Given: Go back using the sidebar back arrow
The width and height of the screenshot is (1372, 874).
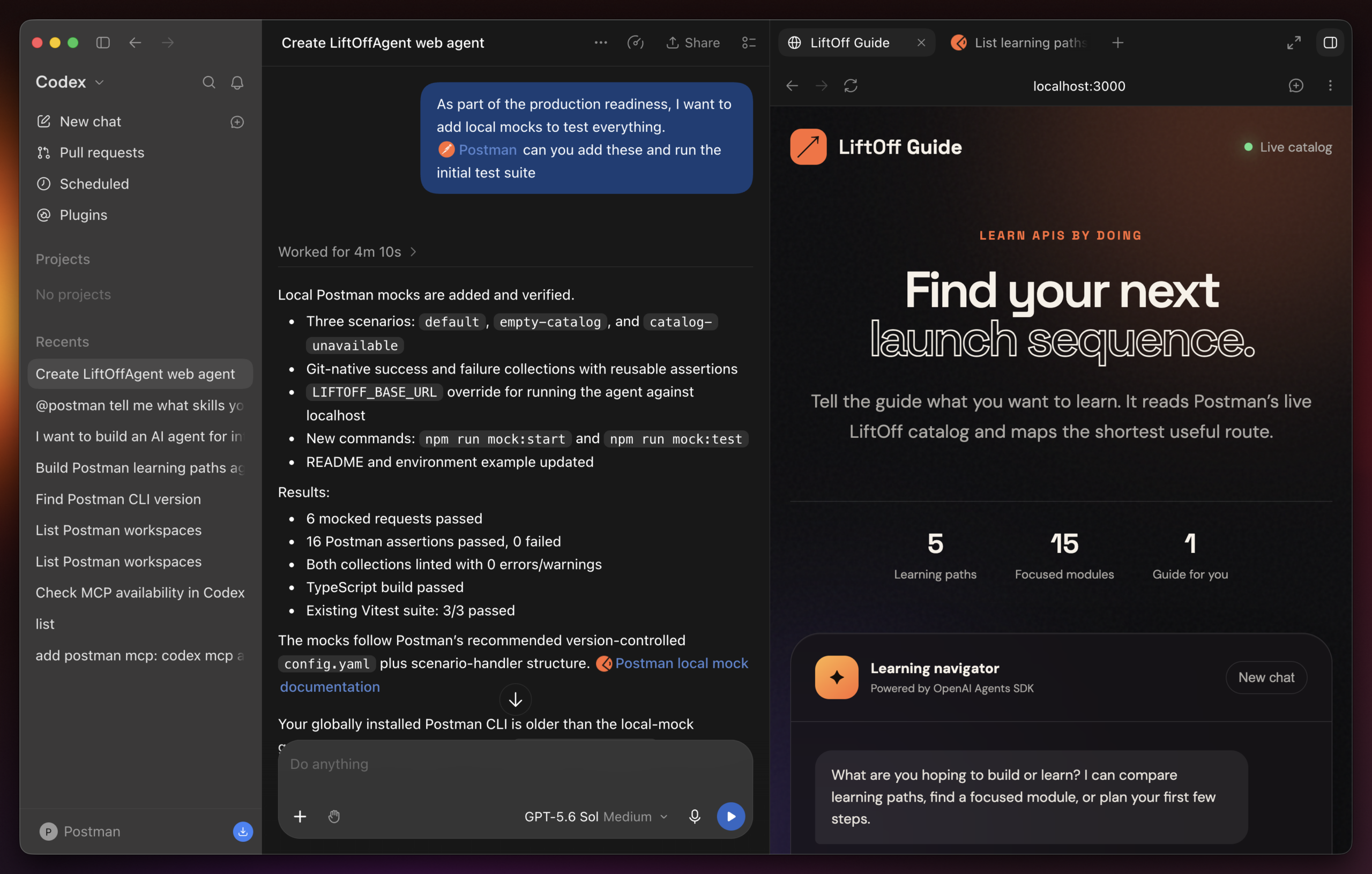Looking at the screenshot, I should (135, 43).
